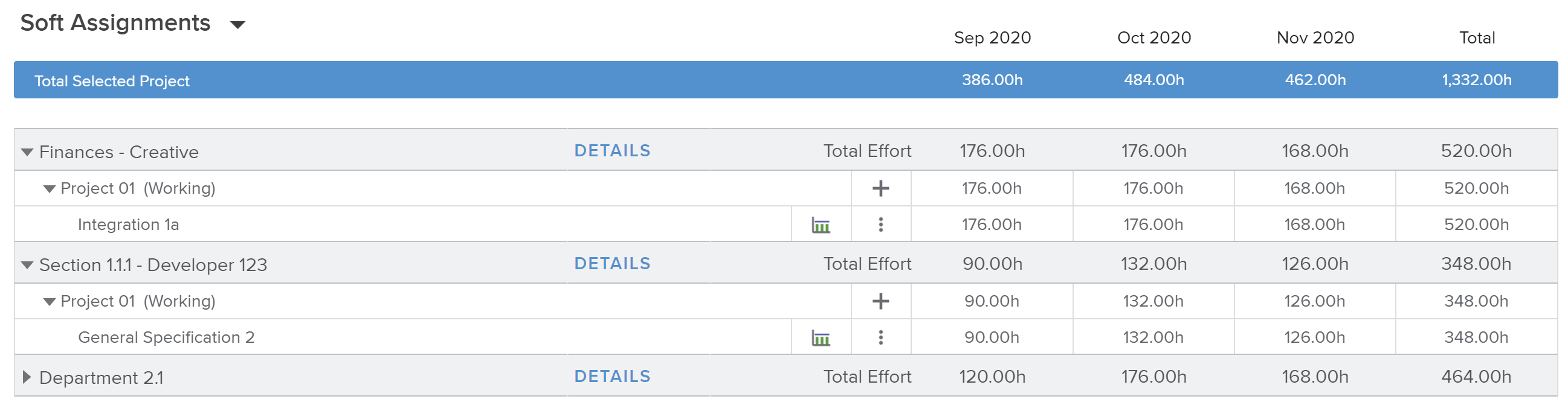
Task: Click Integration 1a Oct 2020 hours cell
Action: (1153, 225)
